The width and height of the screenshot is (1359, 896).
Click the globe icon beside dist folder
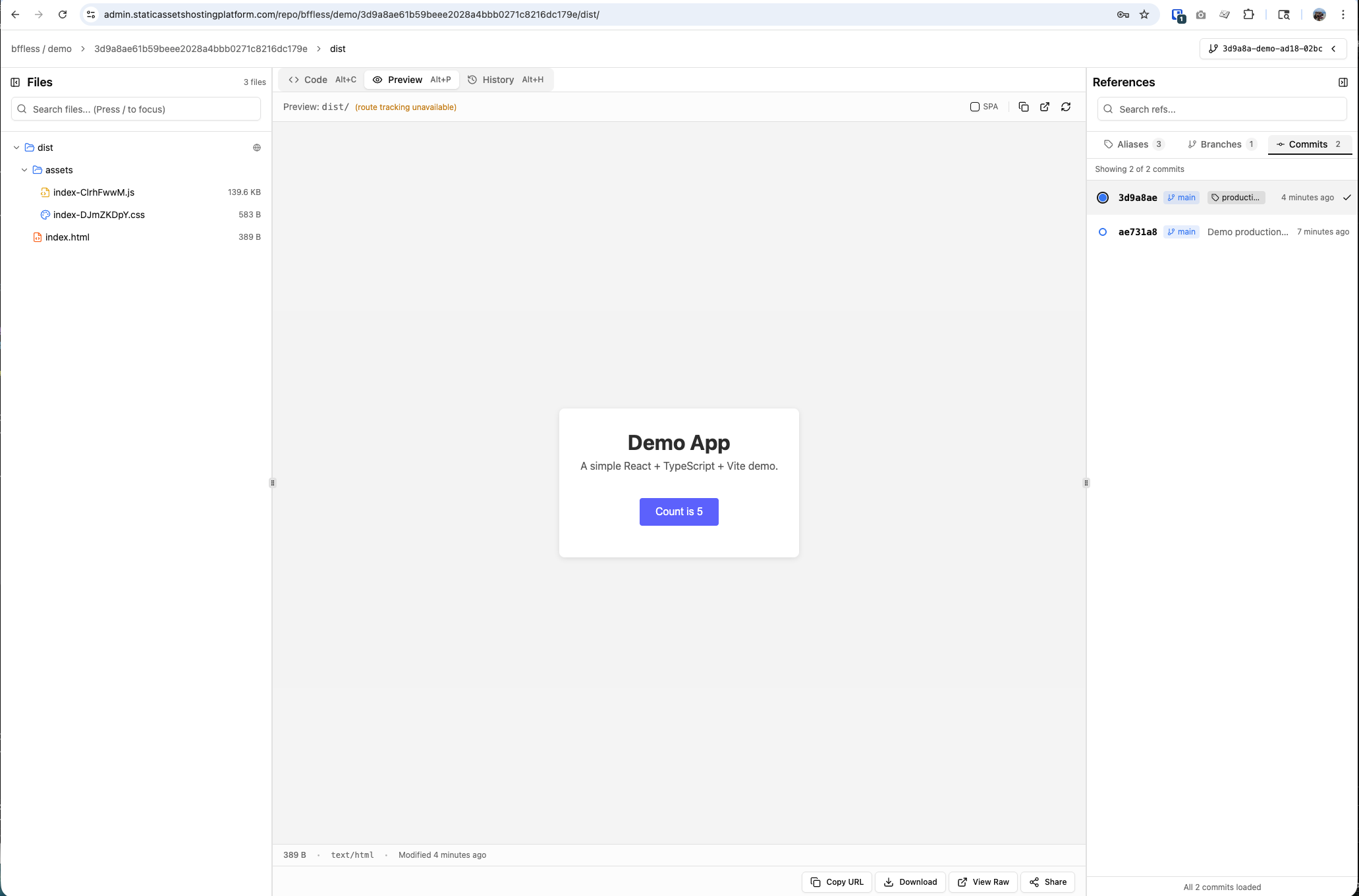(257, 148)
